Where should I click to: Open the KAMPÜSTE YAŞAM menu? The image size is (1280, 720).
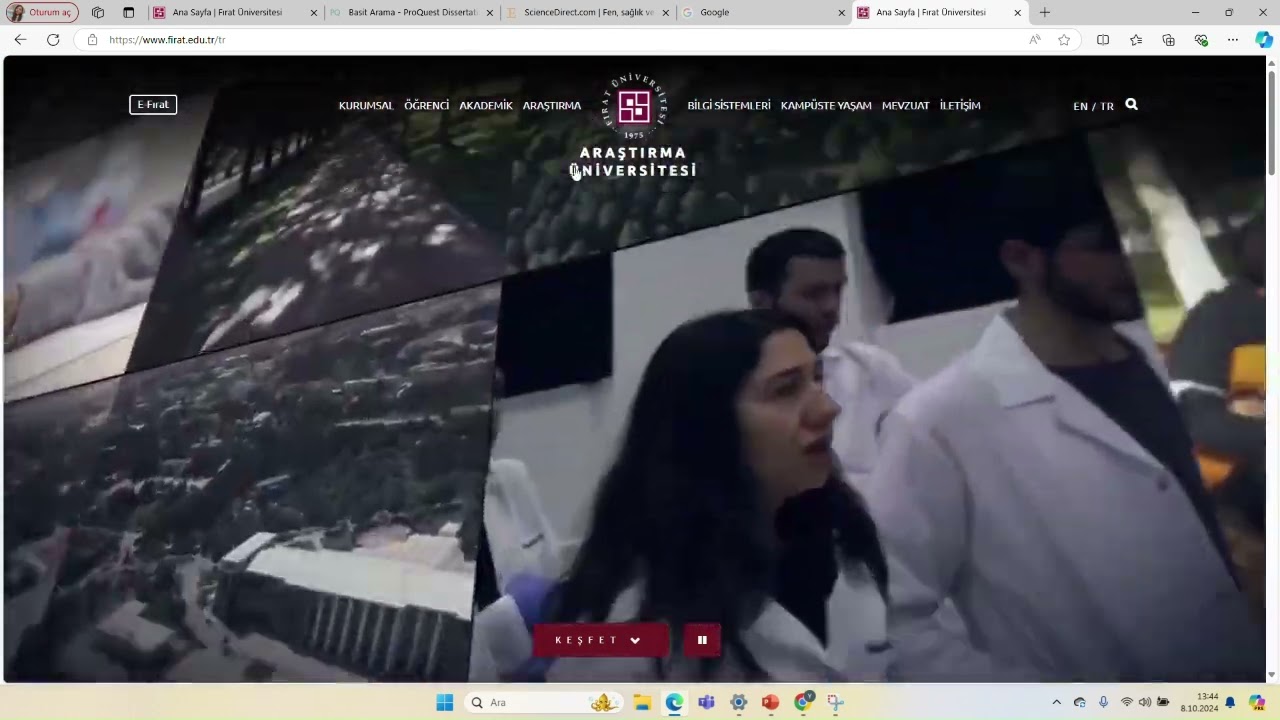pos(826,105)
